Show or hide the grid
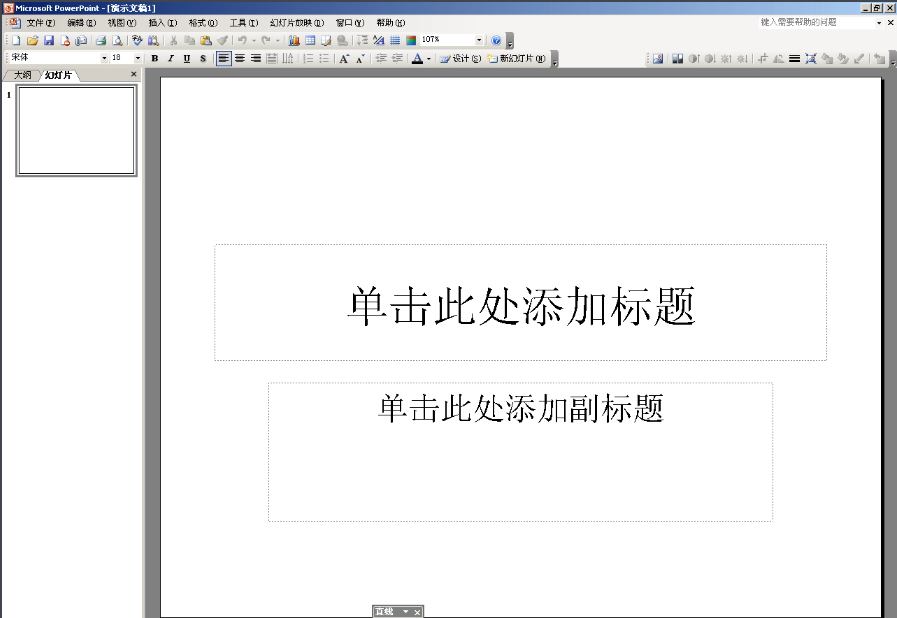The height and width of the screenshot is (618, 897). tap(395, 40)
